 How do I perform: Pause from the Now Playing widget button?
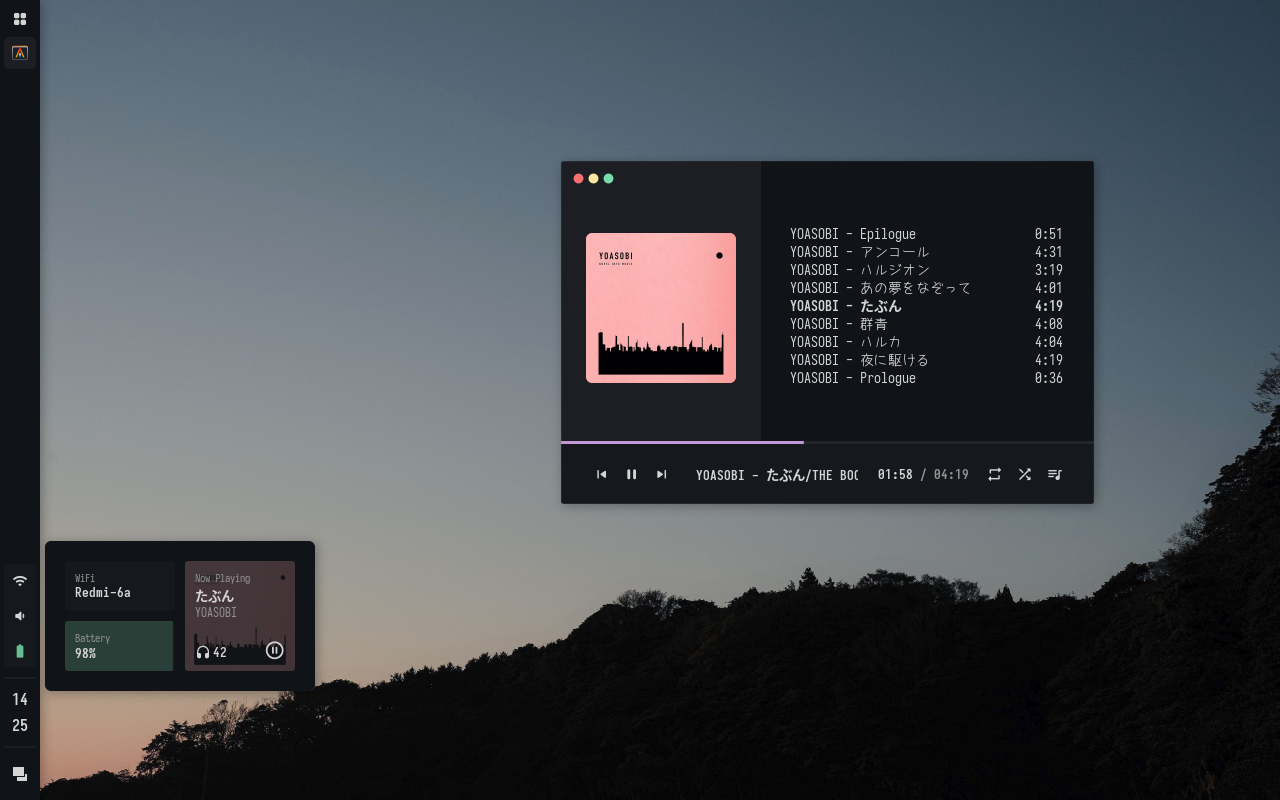275,651
